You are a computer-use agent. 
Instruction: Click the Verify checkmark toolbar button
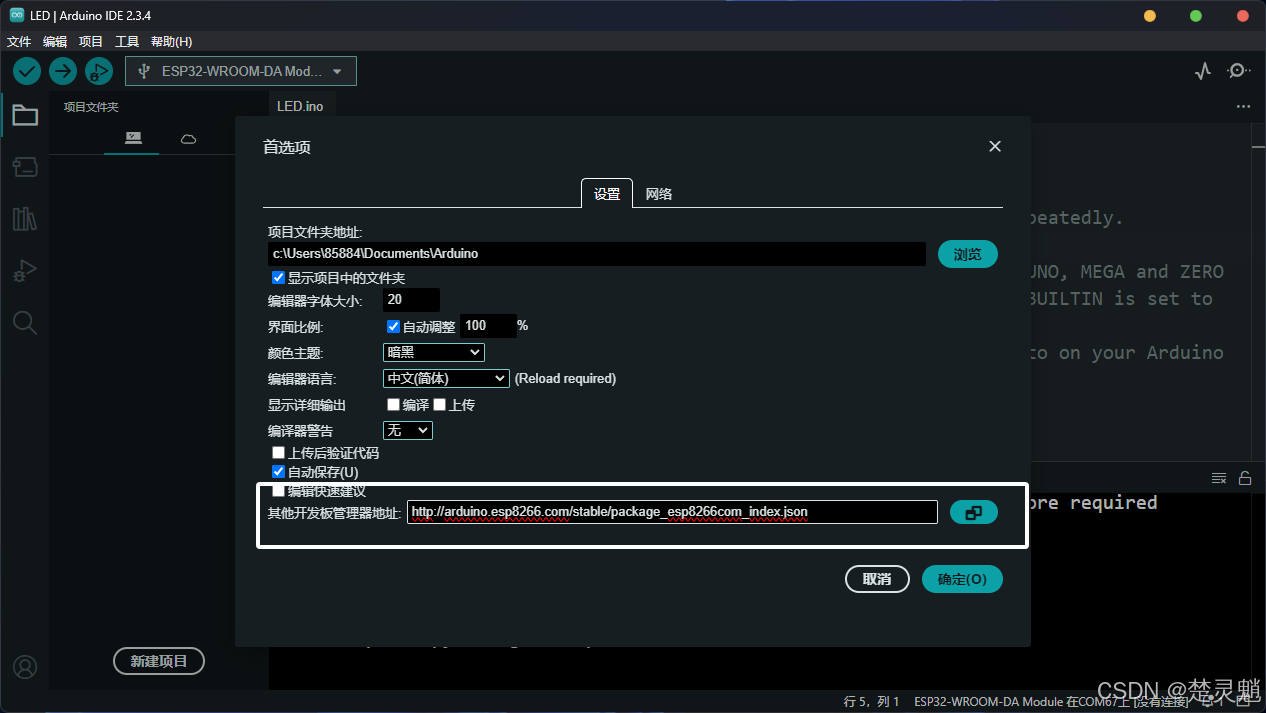click(27, 71)
